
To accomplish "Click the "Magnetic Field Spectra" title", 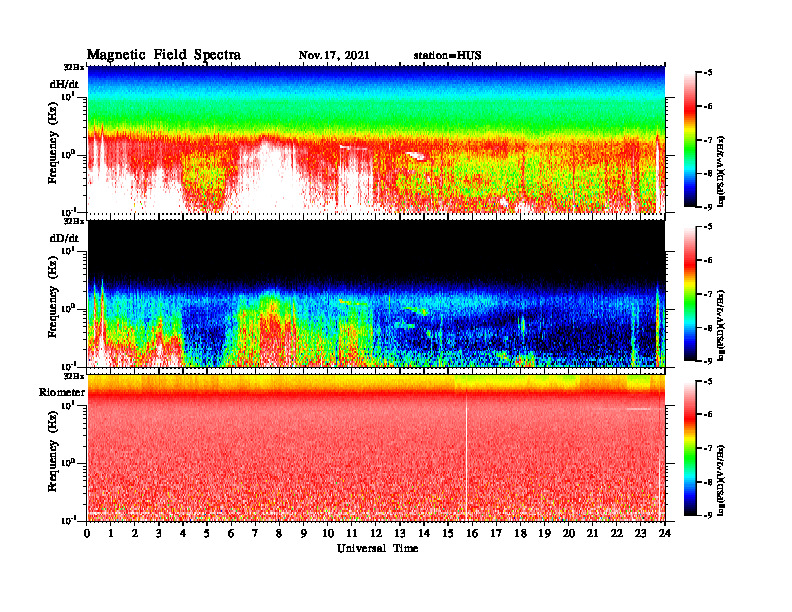I will click(x=164, y=55).
